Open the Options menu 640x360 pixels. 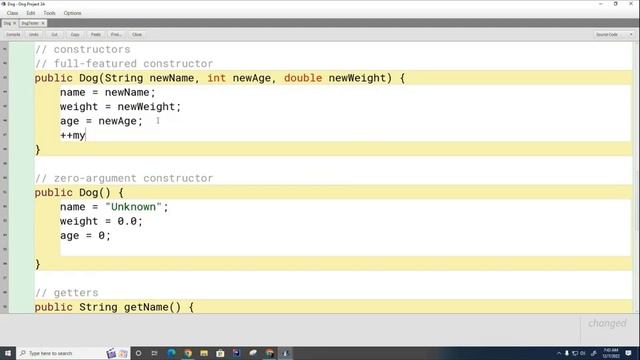72,13
